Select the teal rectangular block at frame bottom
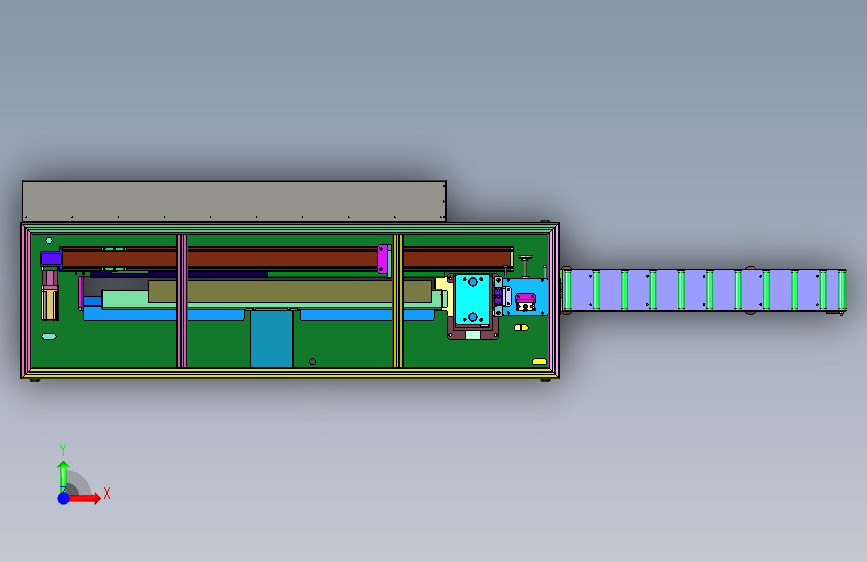This screenshot has width=867, height=562. coord(271,339)
